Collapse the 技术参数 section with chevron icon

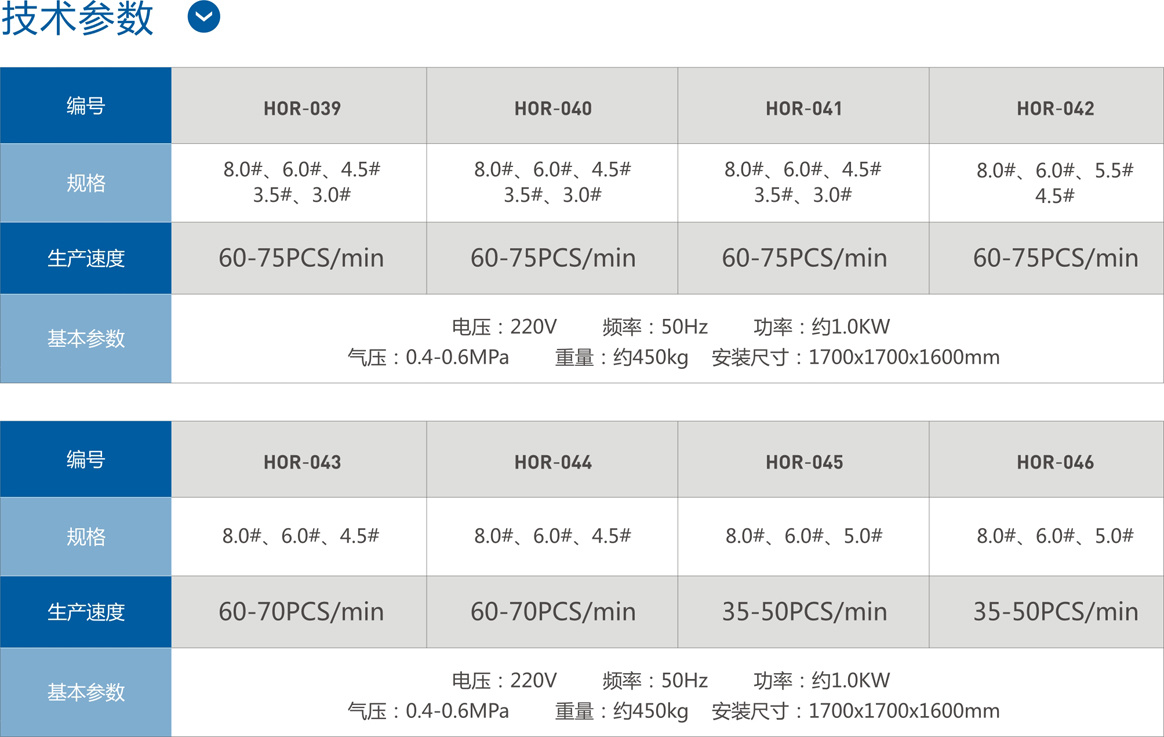coord(203,16)
